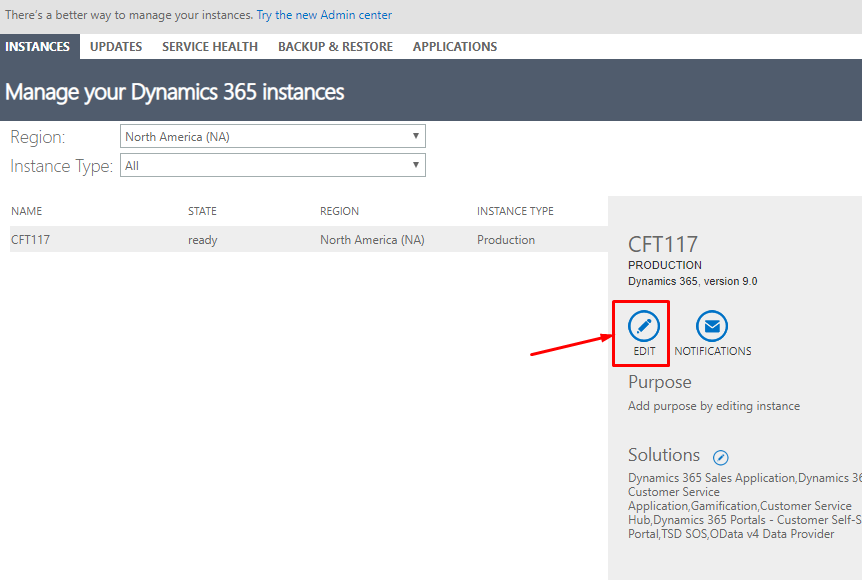Switch to the UPDATES tab

tap(115, 46)
